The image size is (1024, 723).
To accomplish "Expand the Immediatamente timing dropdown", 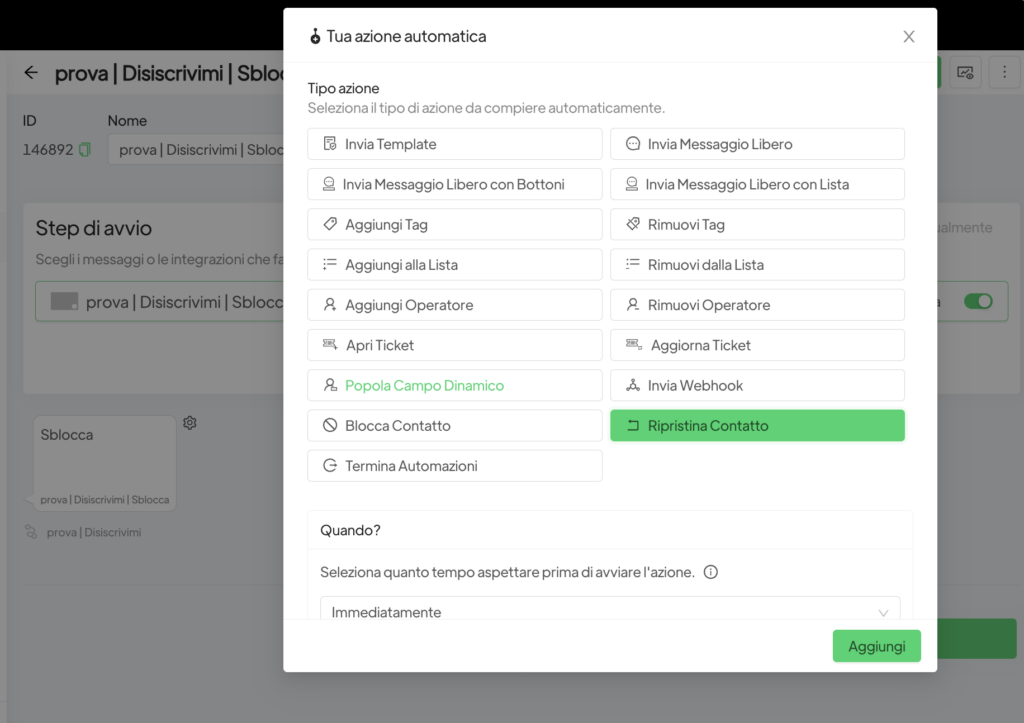I will [610, 611].
